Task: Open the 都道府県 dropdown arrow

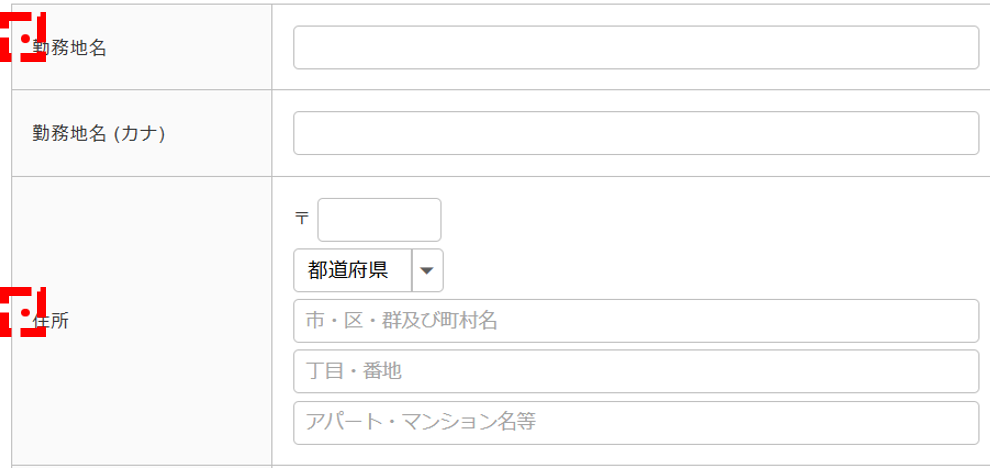Action: click(427, 270)
